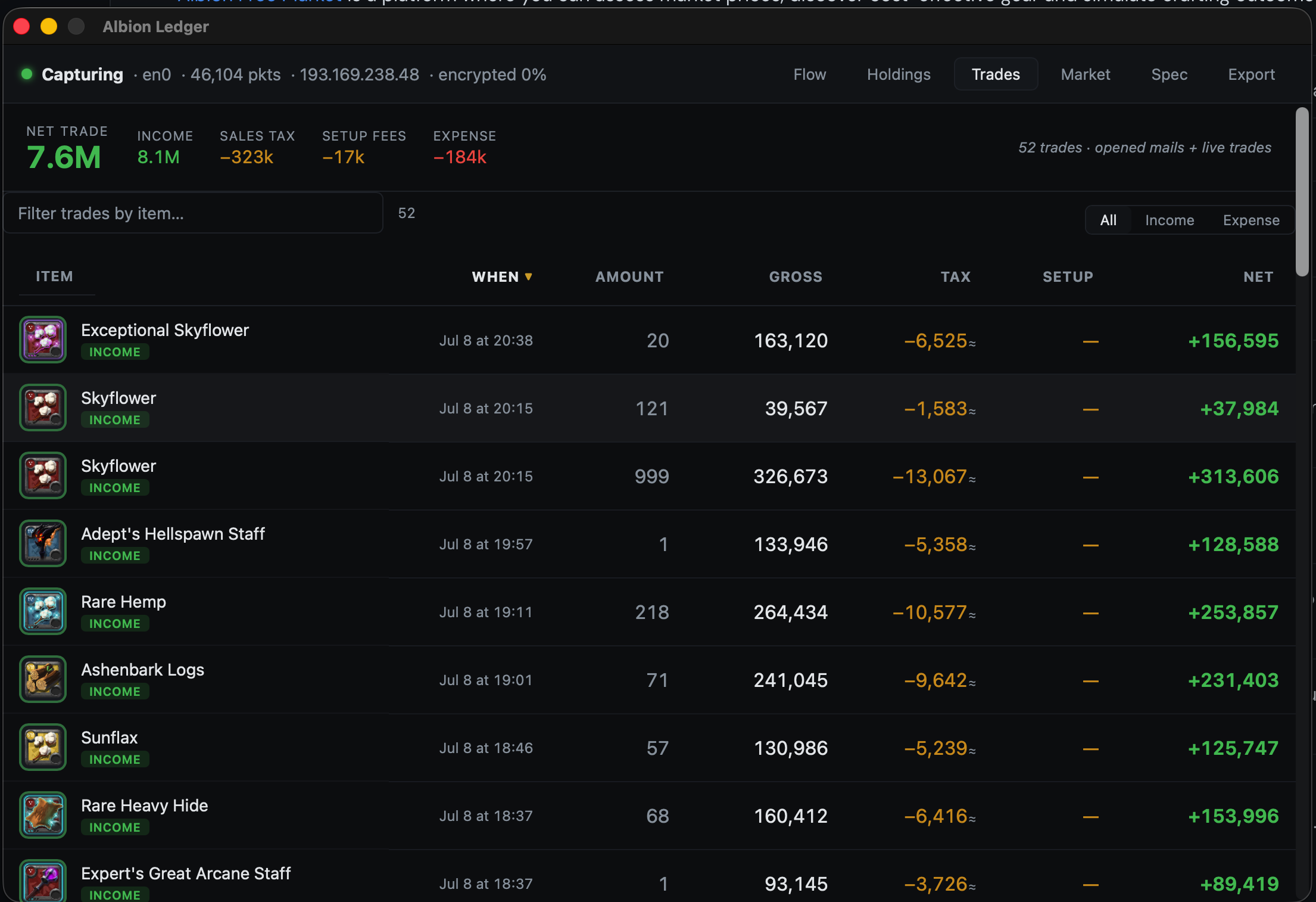Viewport: 1316px width, 902px height.
Task: Click the Ashenbark Logs item icon
Action: [x=43, y=679]
